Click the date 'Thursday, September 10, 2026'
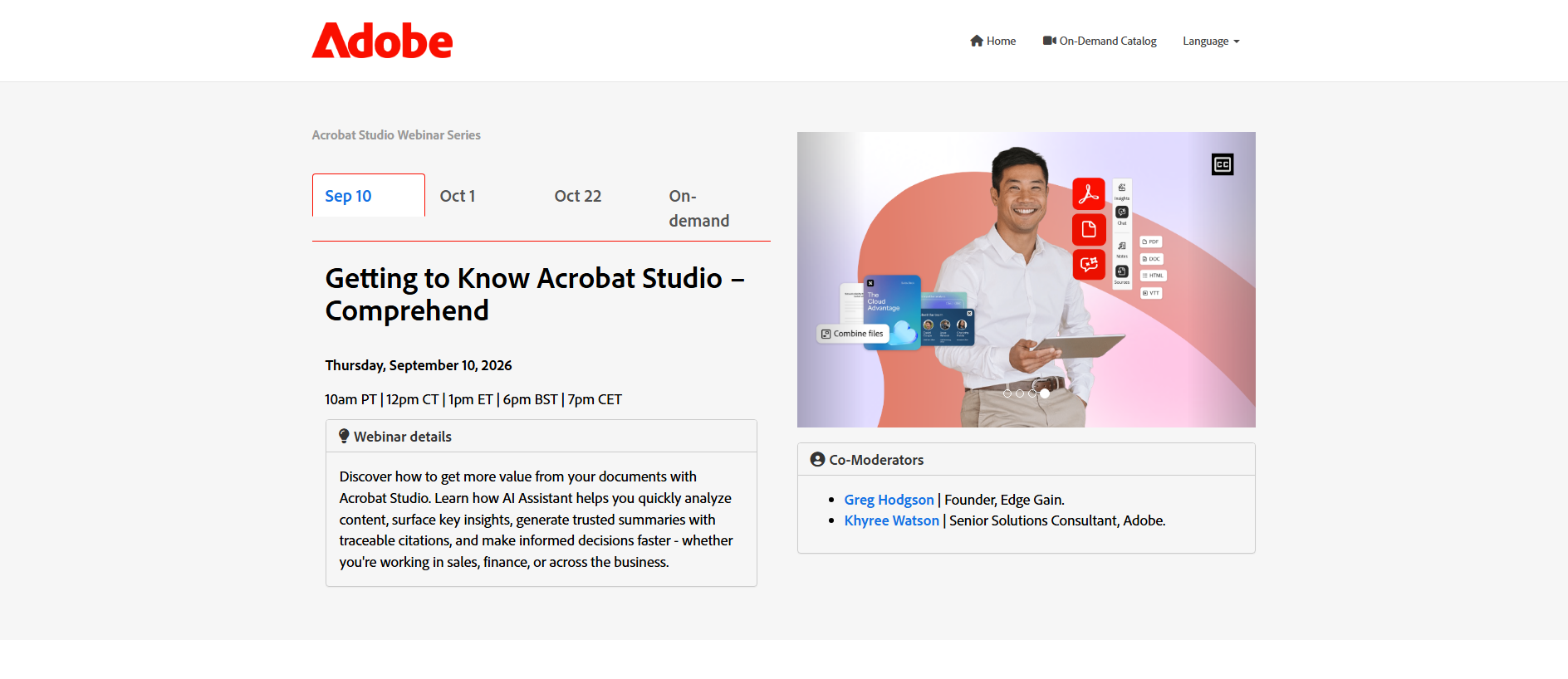Viewport: 1568px width, 679px height. (419, 365)
